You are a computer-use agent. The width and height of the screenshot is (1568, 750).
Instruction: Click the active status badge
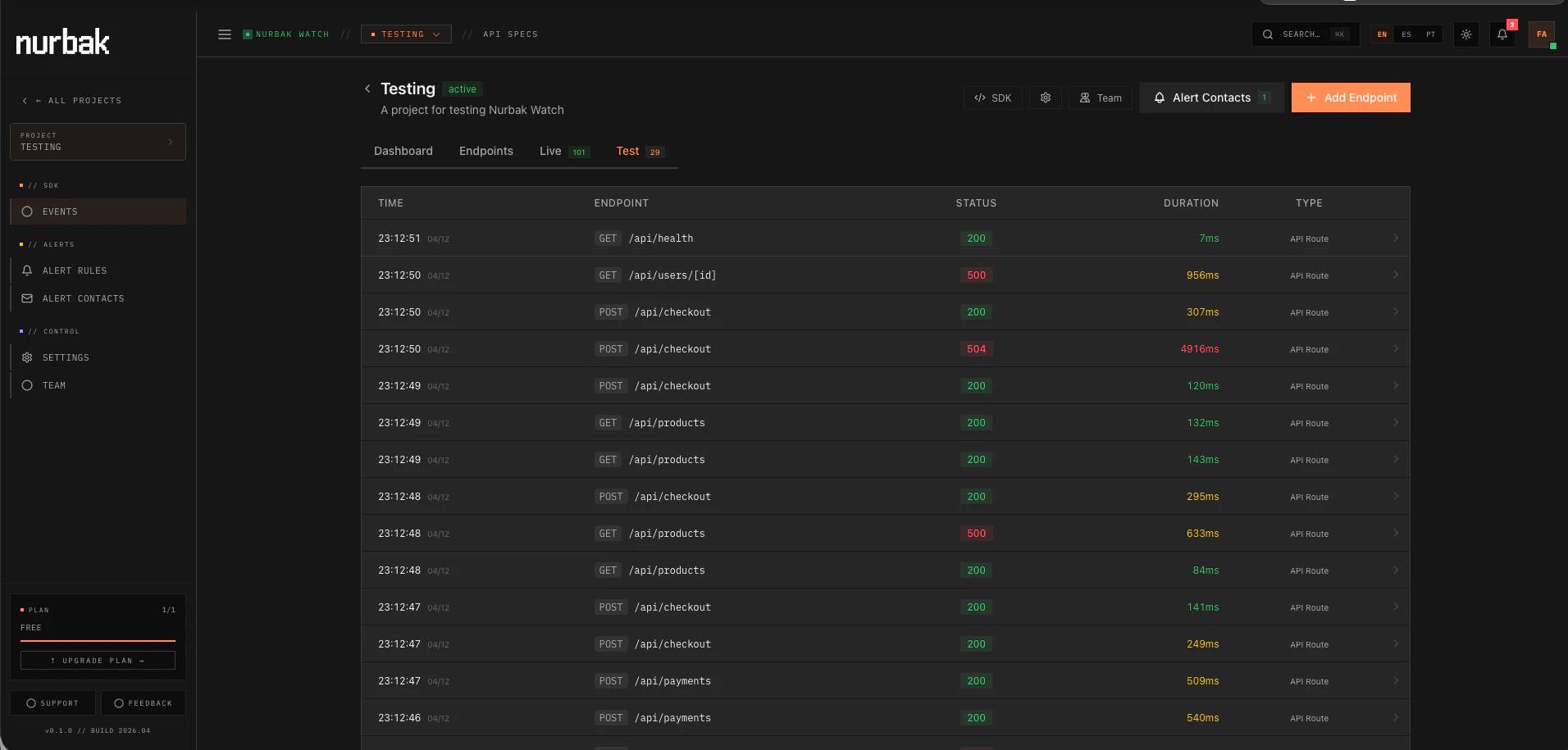[x=462, y=89]
